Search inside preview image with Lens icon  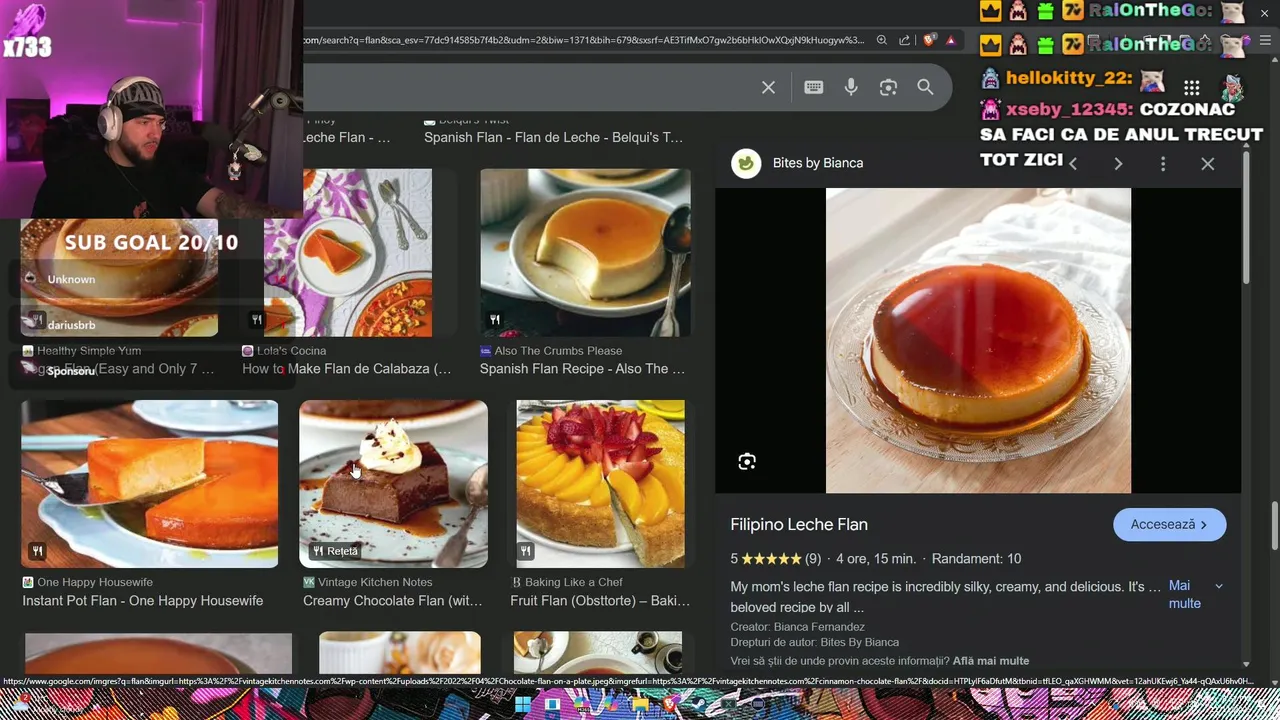[747, 462]
